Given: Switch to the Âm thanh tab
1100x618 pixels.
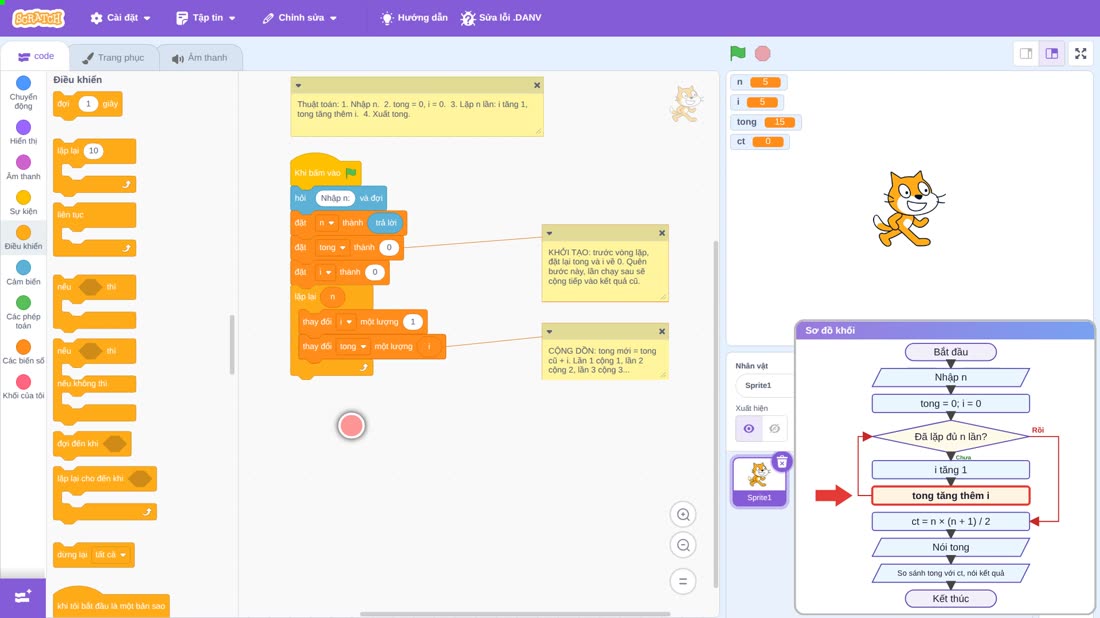Looking at the screenshot, I should [x=200, y=58].
